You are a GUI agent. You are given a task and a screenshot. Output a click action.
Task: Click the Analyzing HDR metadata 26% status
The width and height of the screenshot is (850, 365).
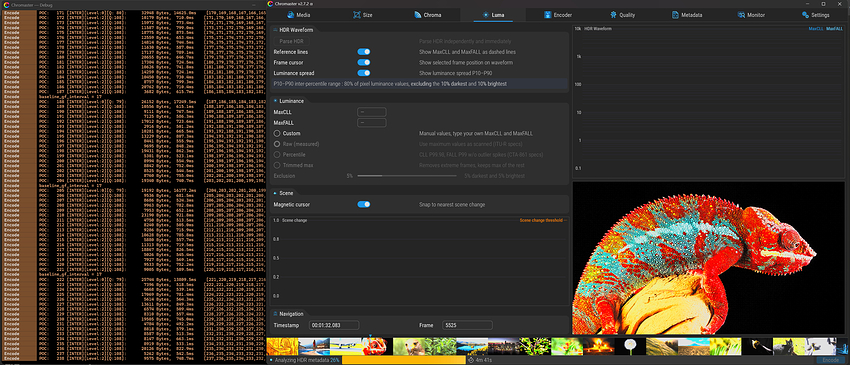(x=307, y=360)
